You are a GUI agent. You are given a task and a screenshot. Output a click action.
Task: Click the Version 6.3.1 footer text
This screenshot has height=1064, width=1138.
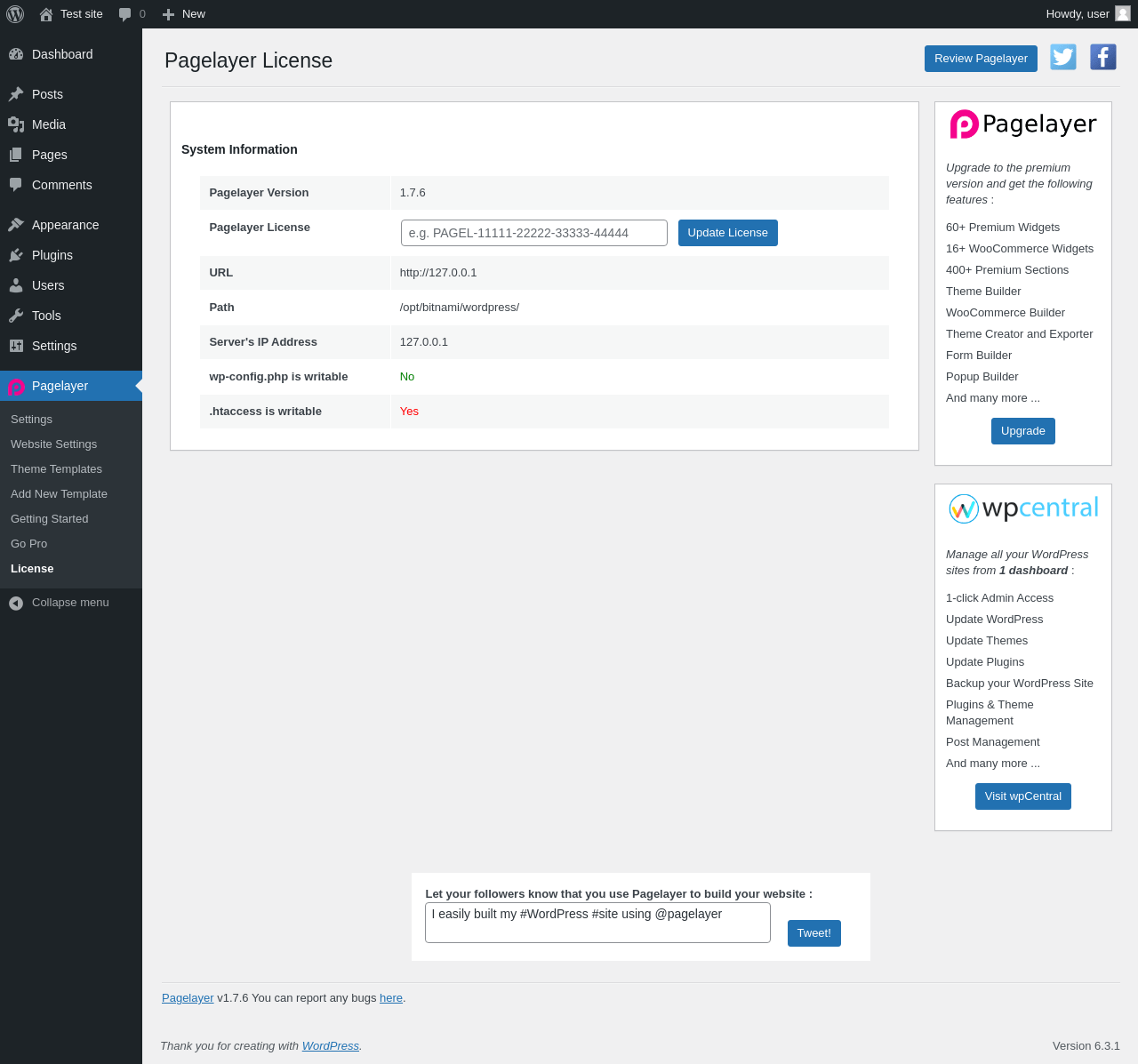[1086, 1046]
